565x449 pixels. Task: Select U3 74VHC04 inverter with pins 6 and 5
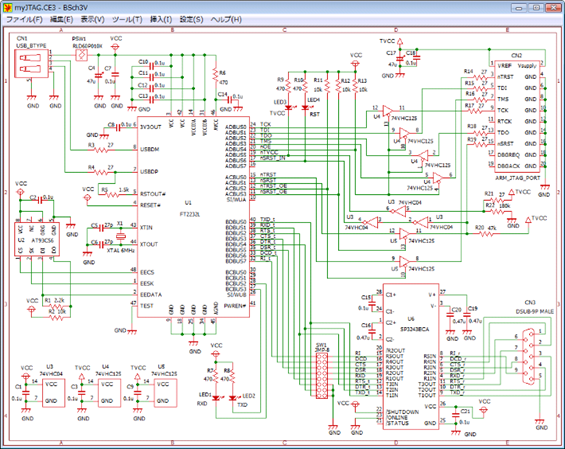tap(398, 212)
